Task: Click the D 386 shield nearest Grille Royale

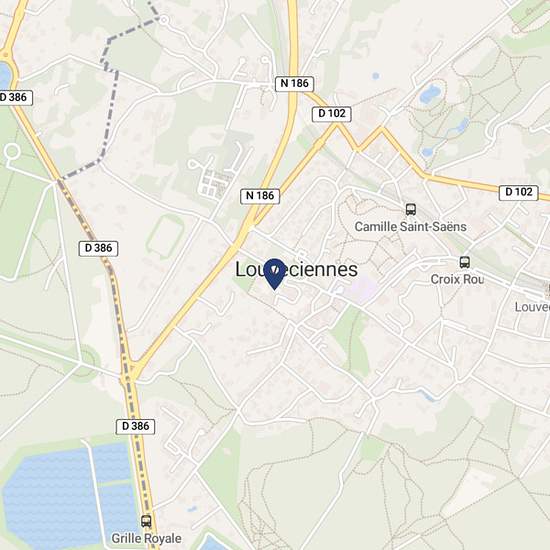Action: (x=135, y=427)
